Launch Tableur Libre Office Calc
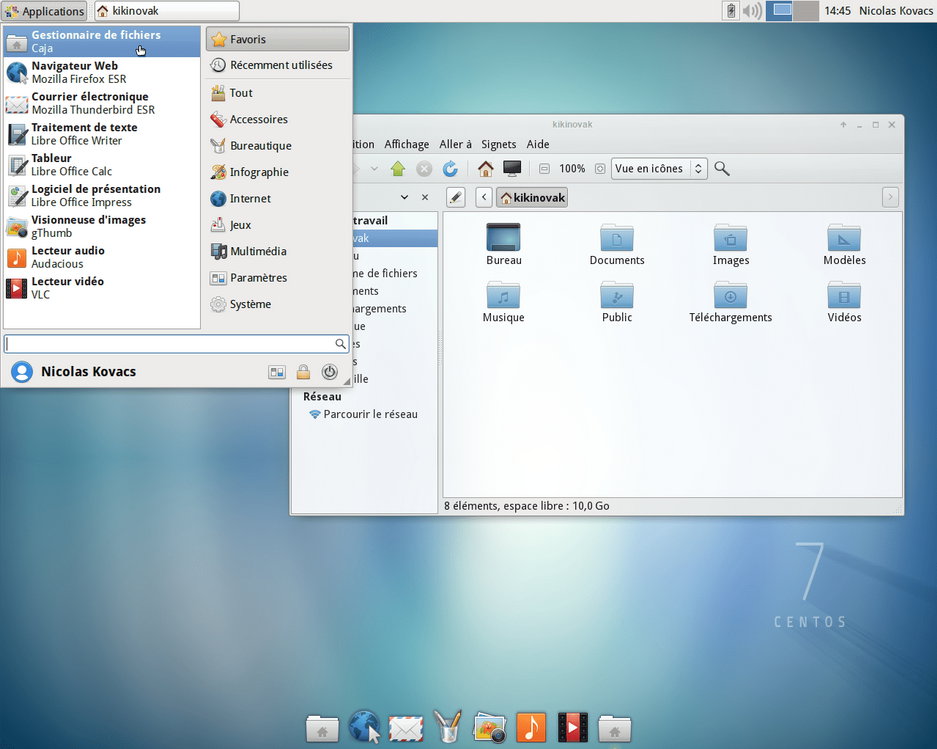The width and height of the screenshot is (937, 749). (x=102, y=164)
